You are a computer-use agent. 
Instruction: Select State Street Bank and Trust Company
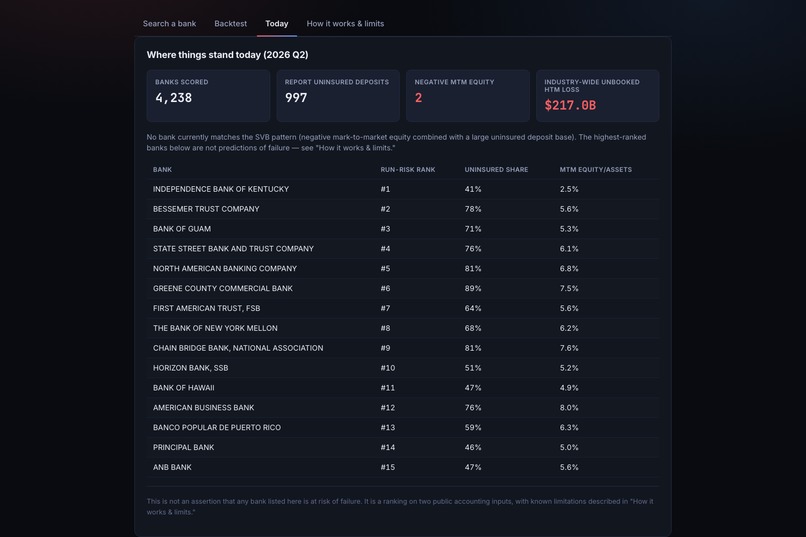click(402, 249)
